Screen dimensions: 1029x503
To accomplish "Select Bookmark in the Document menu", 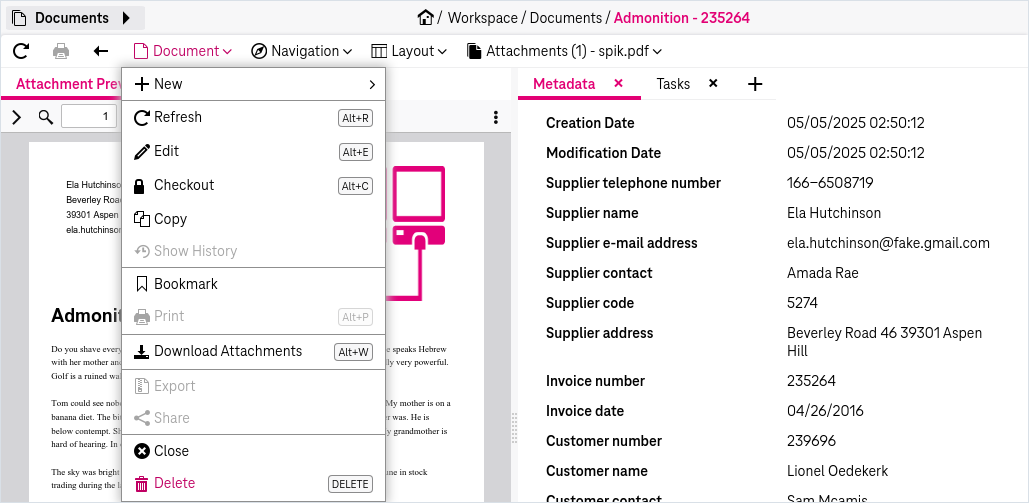I will 253,284.
